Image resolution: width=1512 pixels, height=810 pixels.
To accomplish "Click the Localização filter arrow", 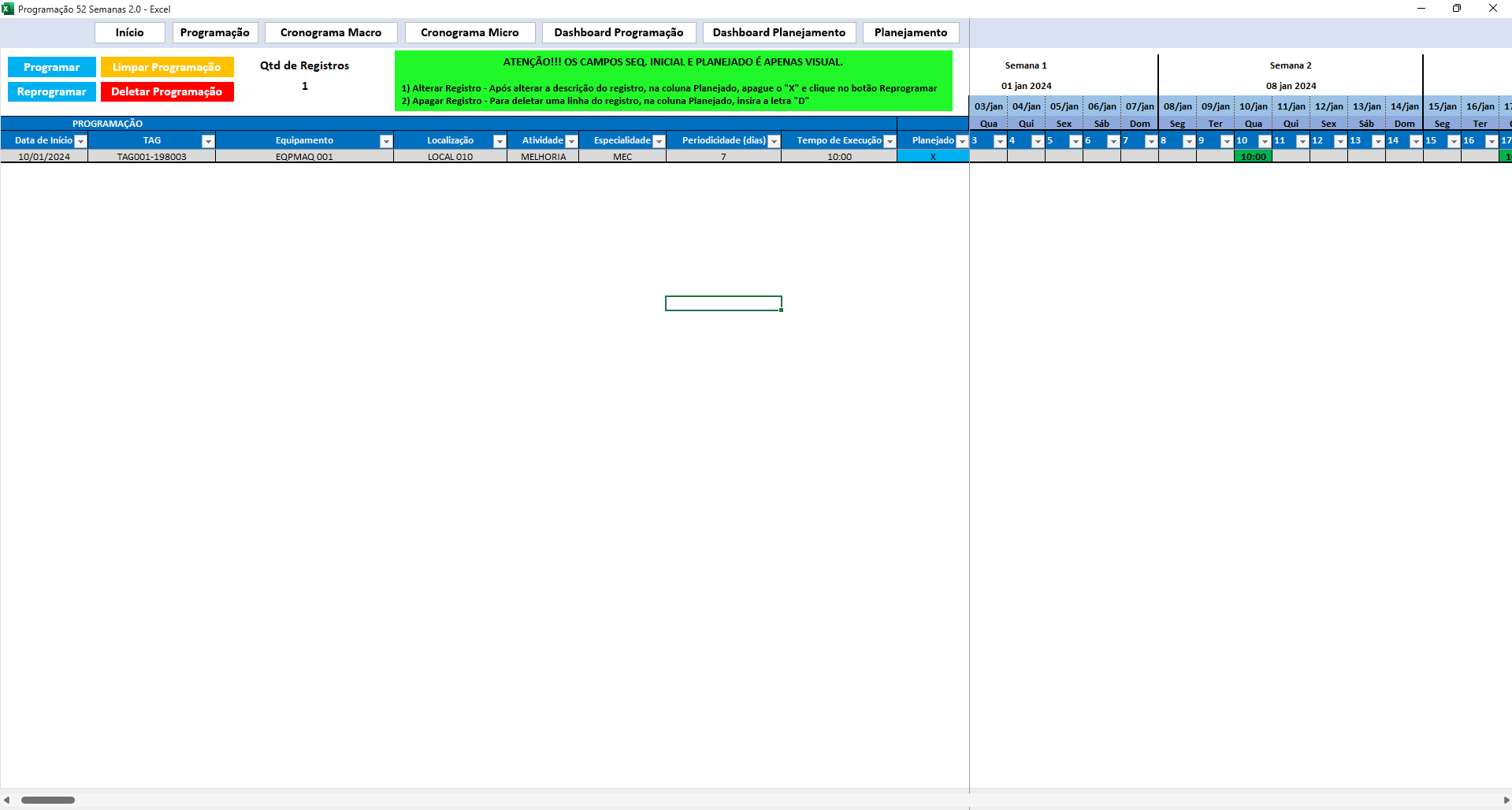I will click(500, 141).
